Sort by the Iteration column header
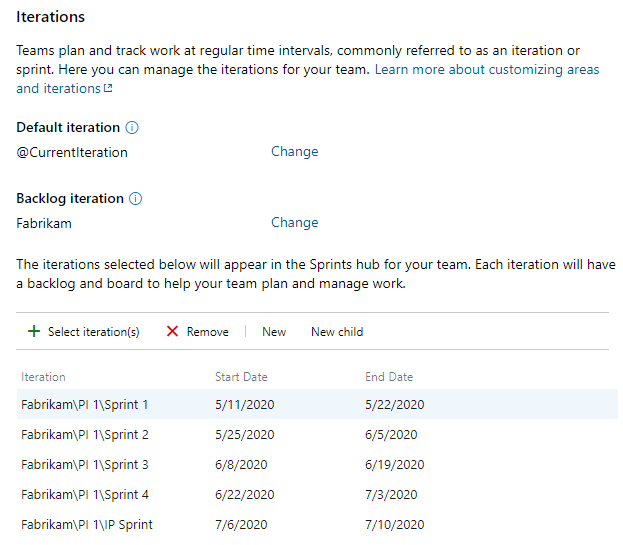This screenshot has width=623, height=545. point(43,377)
